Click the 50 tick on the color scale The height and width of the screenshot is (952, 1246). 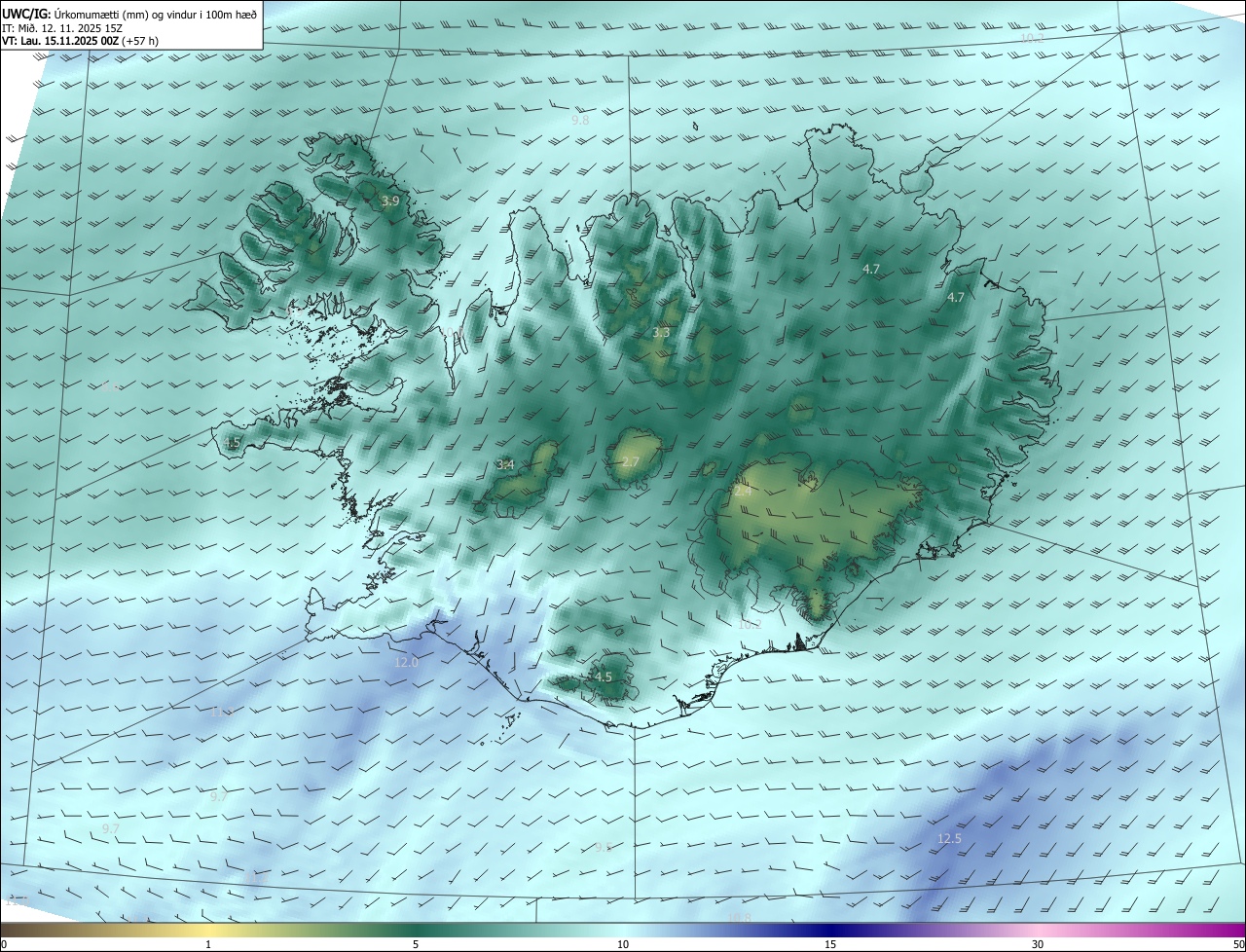1238,944
